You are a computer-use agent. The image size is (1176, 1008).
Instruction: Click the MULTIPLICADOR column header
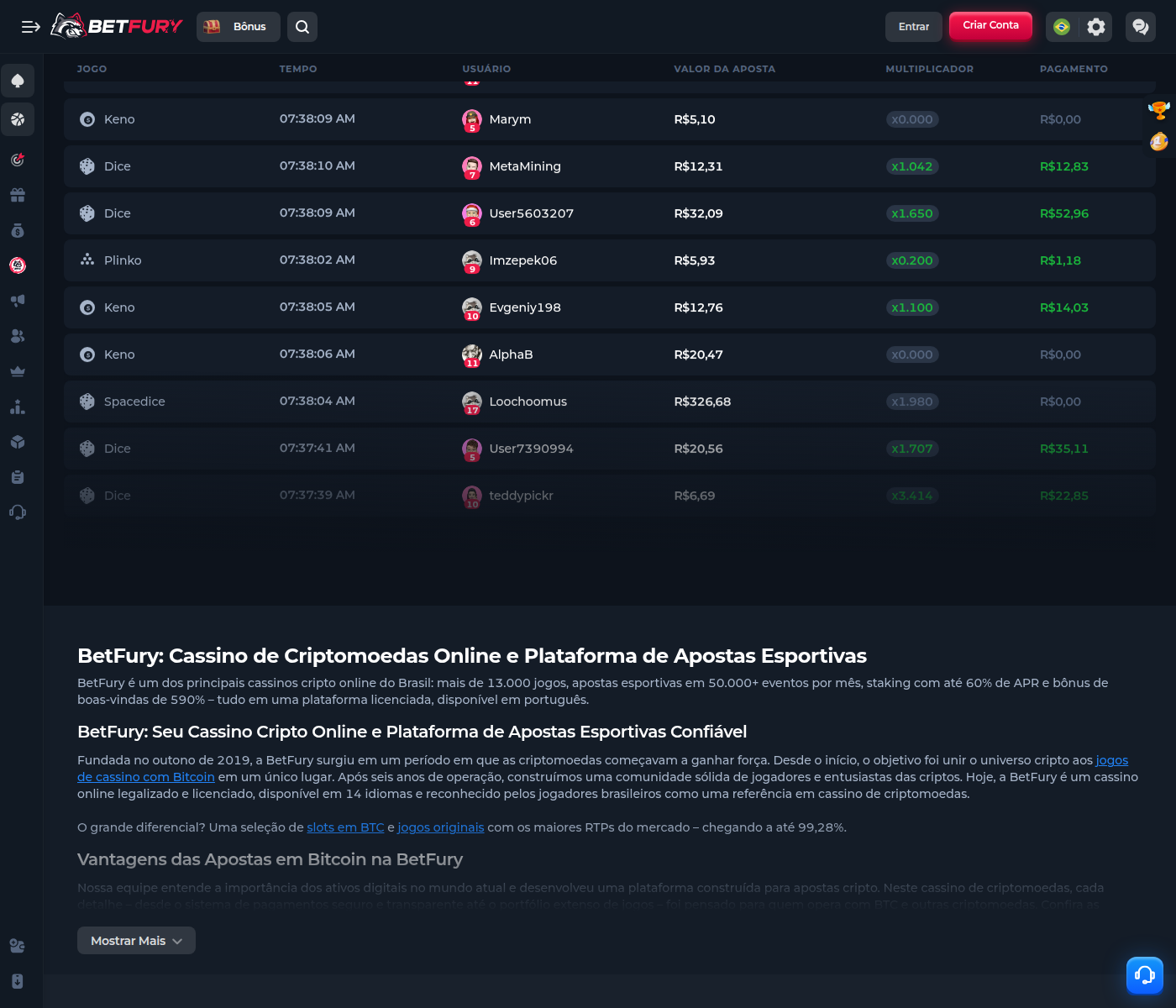point(930,69)
